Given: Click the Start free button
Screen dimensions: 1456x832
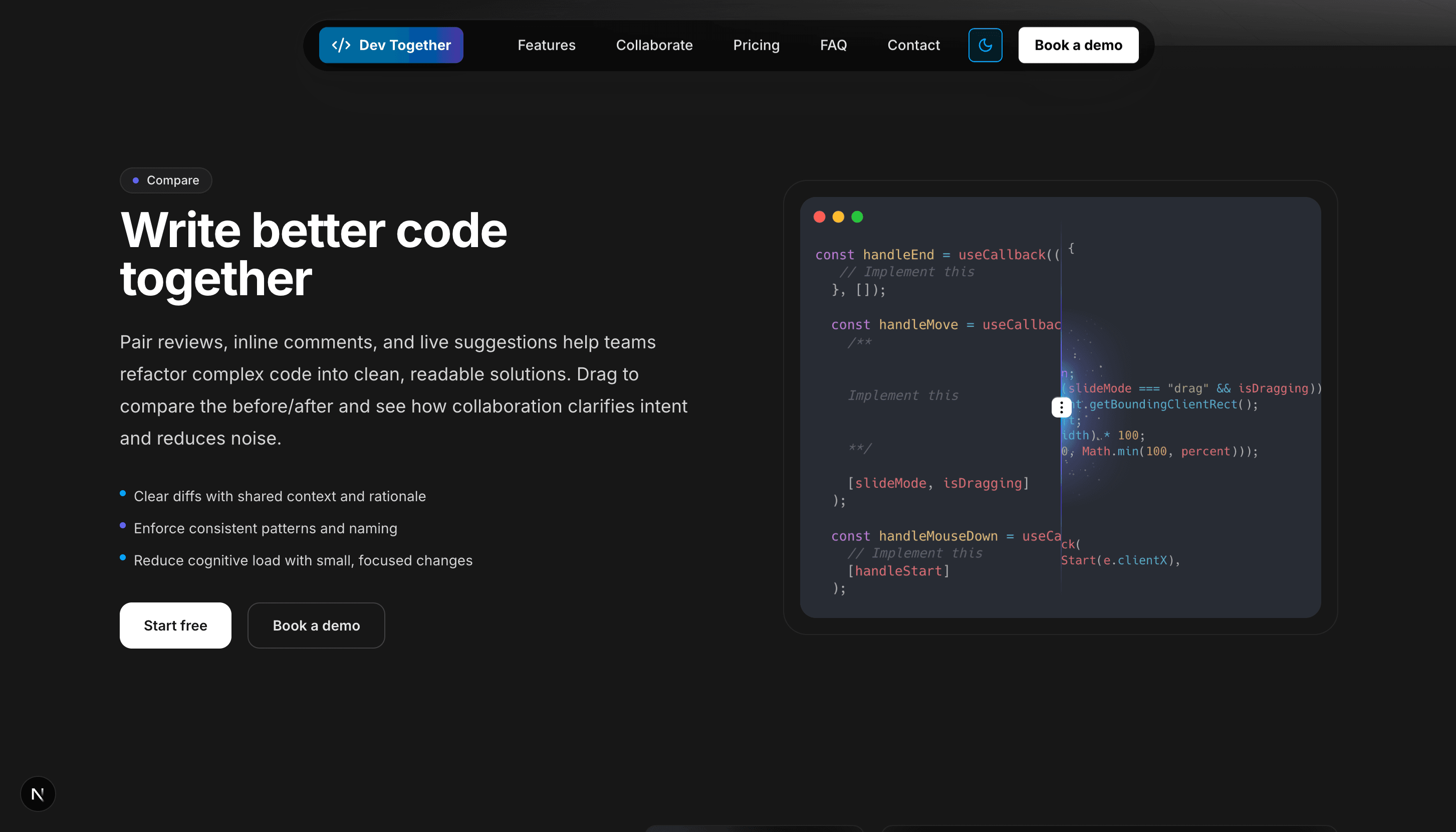Looking at the screenshot, I should point(175,625).
